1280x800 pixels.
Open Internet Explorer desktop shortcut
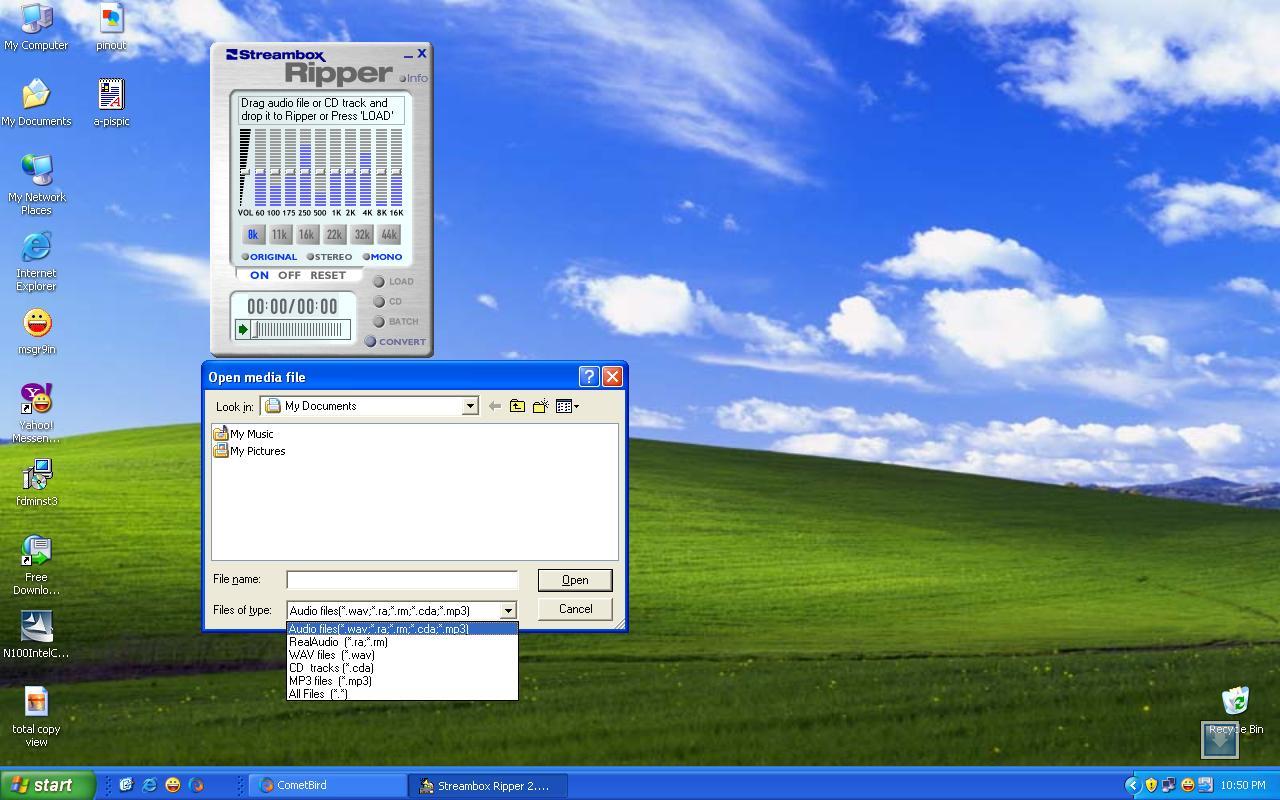(36, 261)
